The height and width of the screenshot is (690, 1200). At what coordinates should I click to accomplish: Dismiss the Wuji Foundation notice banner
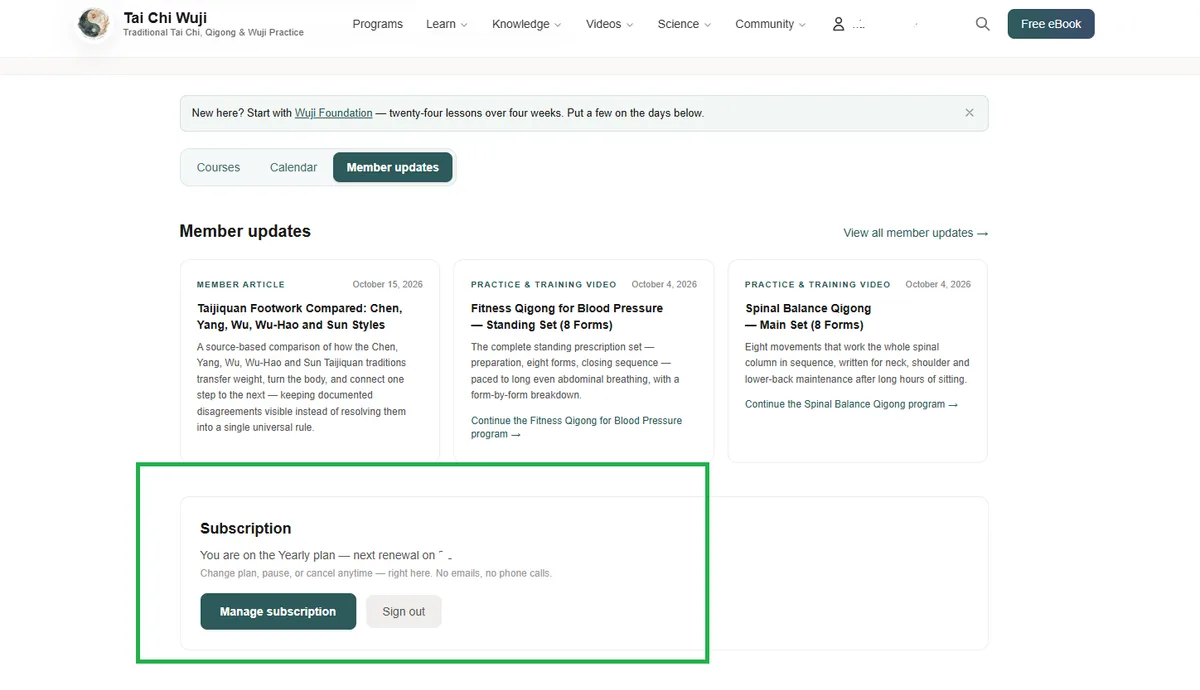pyautogui.click(x=969, y=113)
